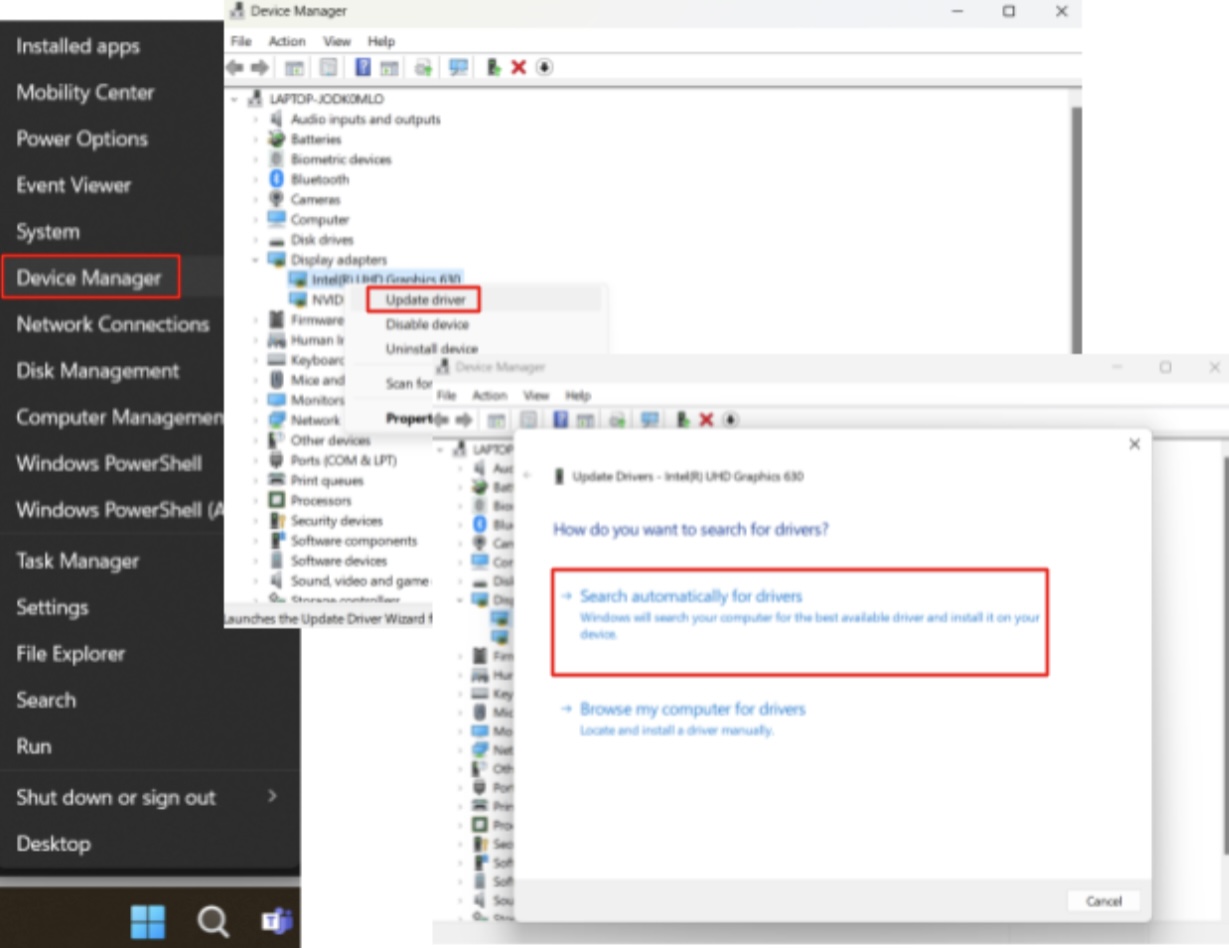
Task: Click the Cameras category icon
Action: click(277, 199)
